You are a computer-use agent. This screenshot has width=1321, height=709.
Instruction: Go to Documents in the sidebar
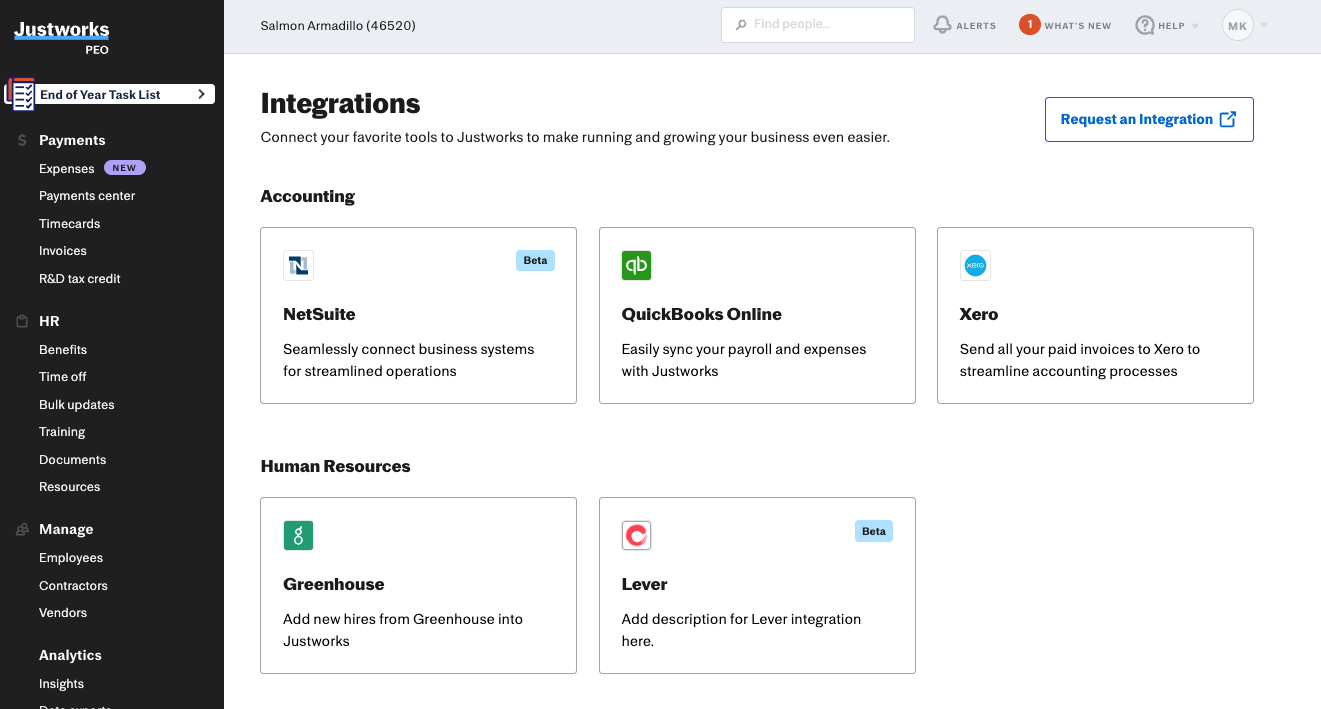point(73,460)
